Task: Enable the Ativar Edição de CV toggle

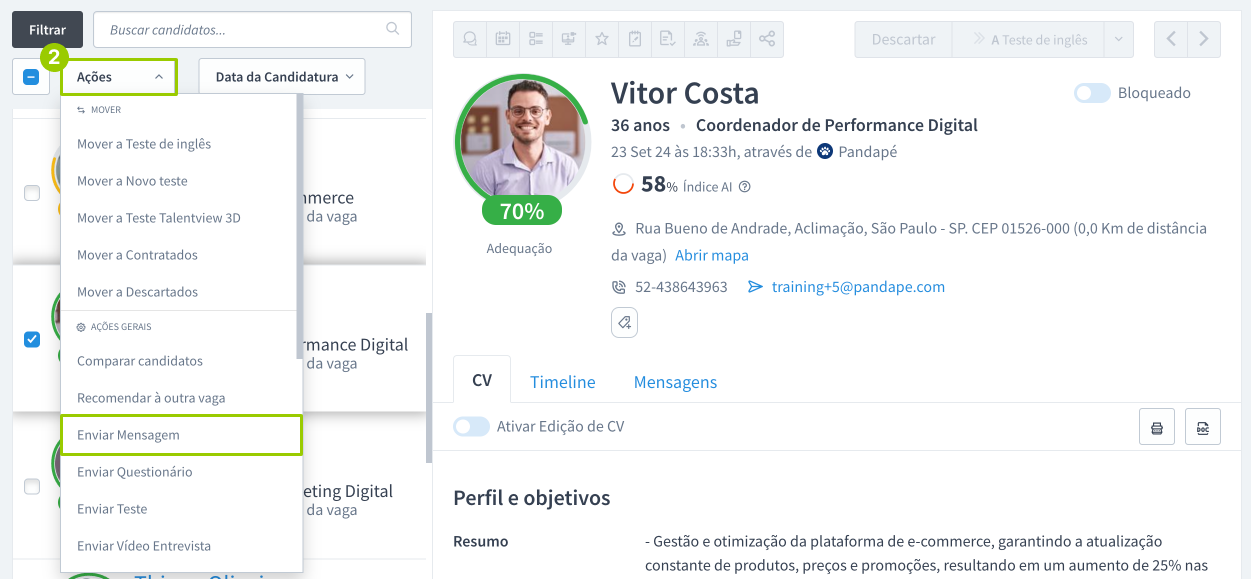Action: point(471,427)
